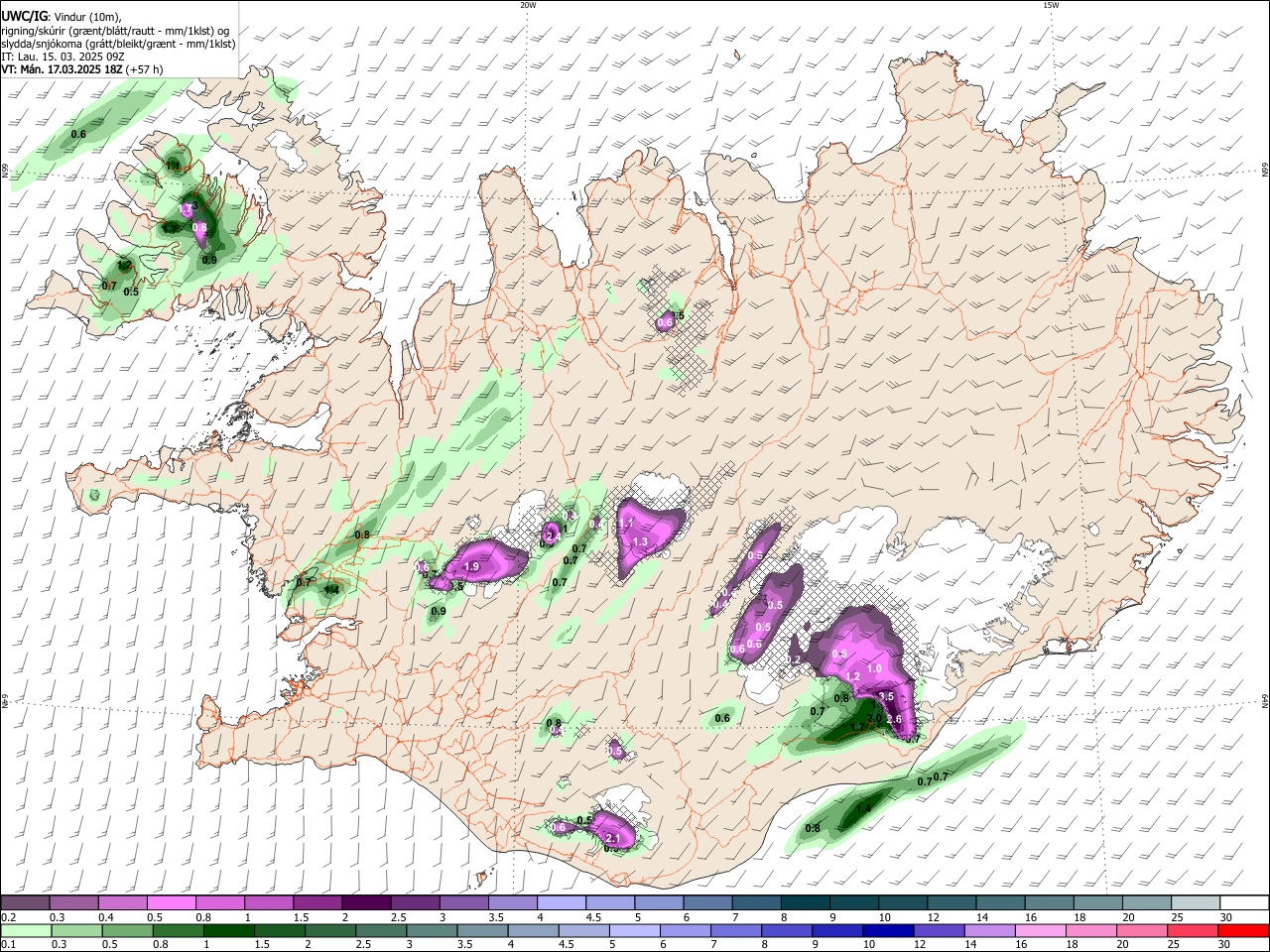1270x952 pixels.
Task: Click the '25' label on the rain scale
Action: pyautogui.click(x=1176, y=945)
